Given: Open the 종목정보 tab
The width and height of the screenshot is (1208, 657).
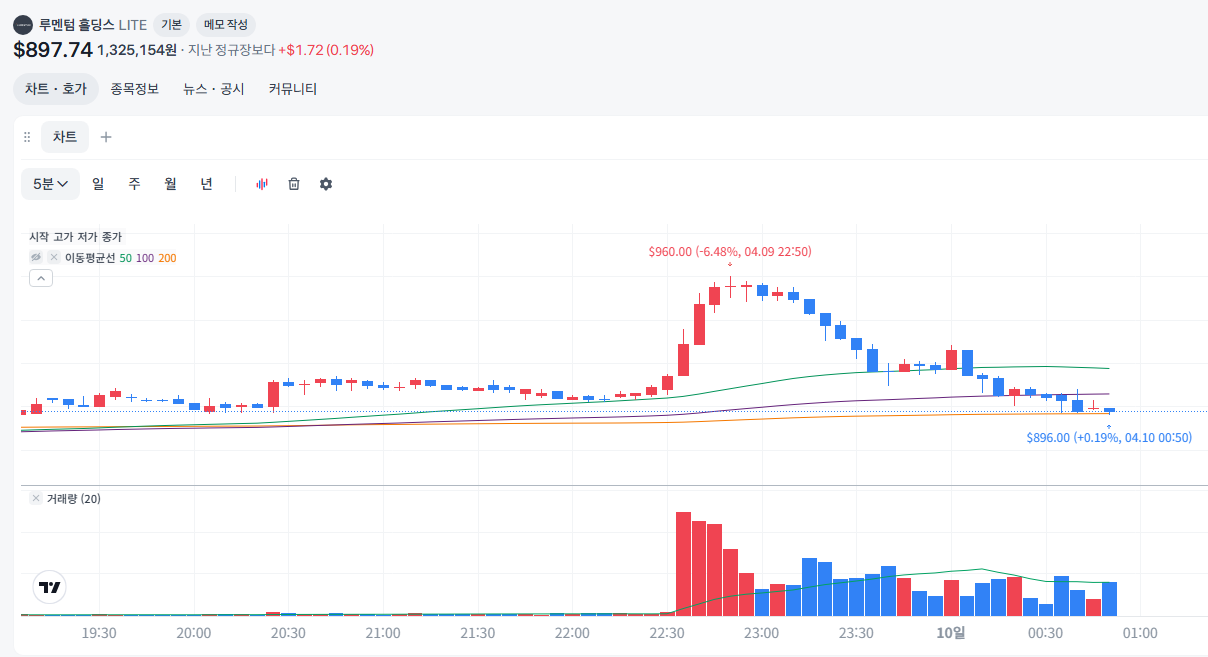Looking at the screenshot, I should [x=135, y=89].
